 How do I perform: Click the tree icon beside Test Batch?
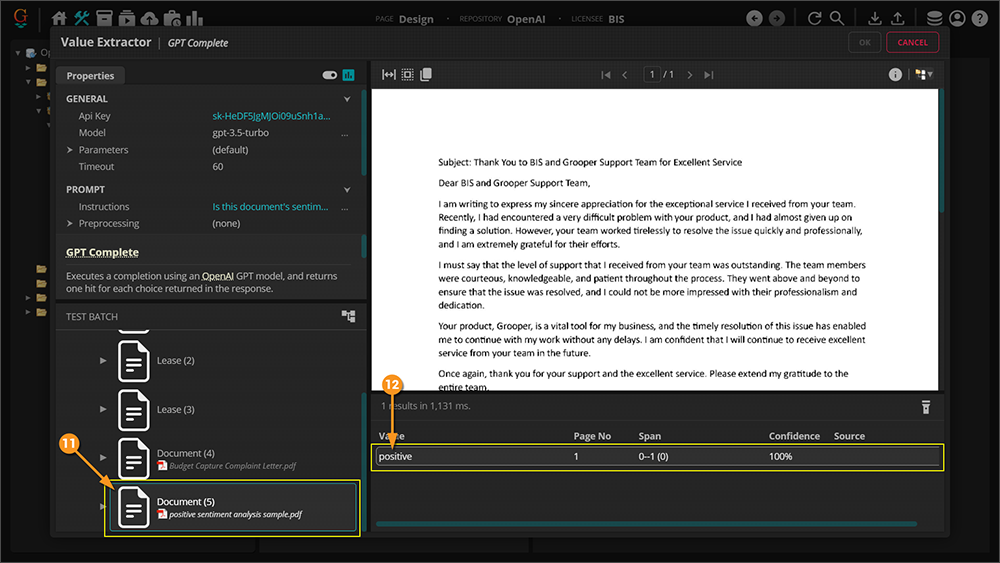(348, 316)
